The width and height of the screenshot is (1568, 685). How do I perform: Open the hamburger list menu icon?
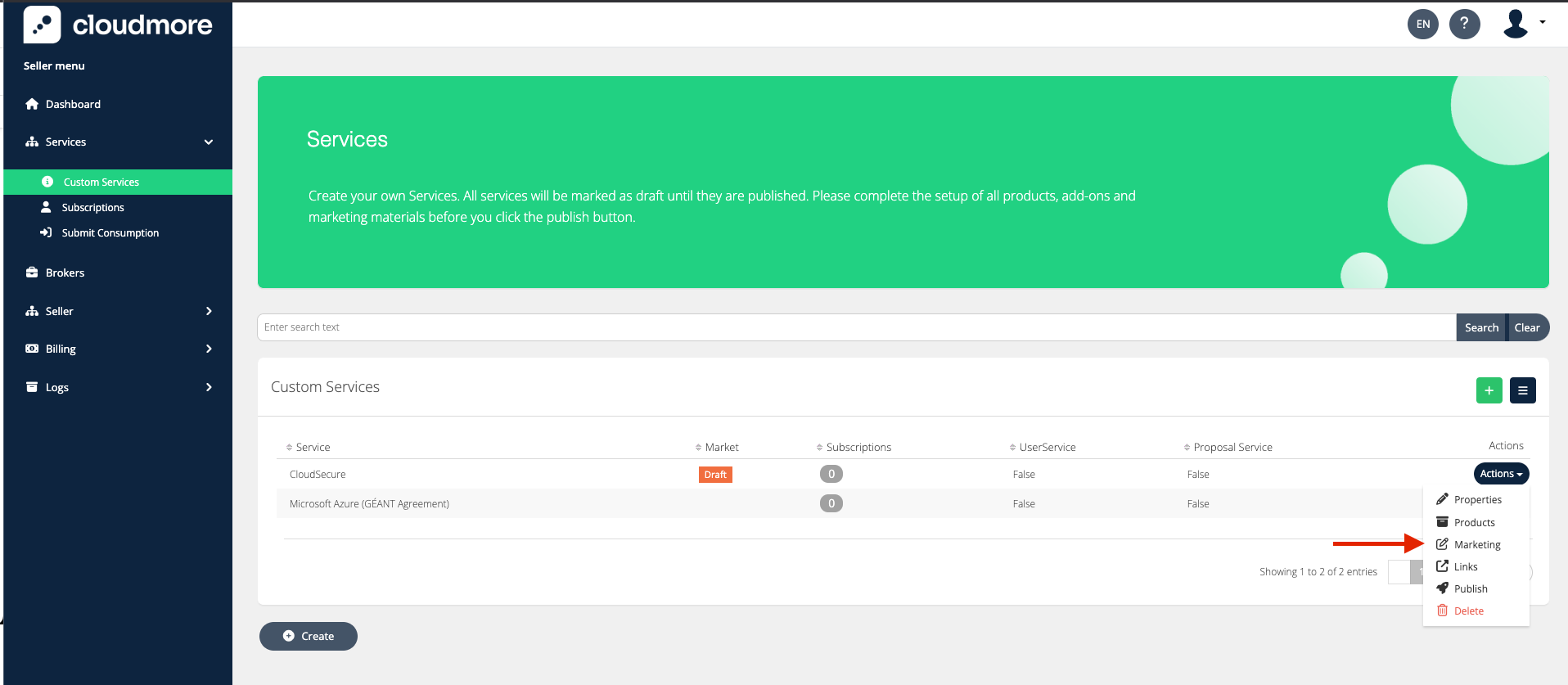click(1522, 390)
